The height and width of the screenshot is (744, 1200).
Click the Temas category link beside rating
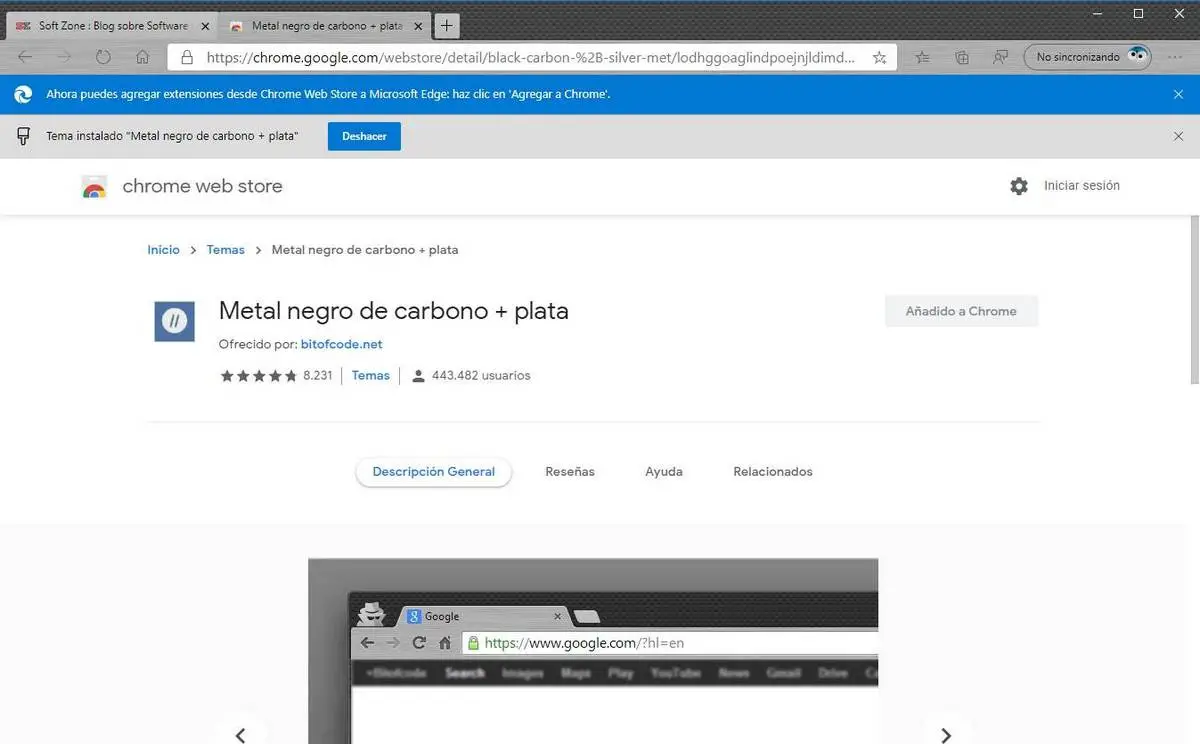[371, 376]
